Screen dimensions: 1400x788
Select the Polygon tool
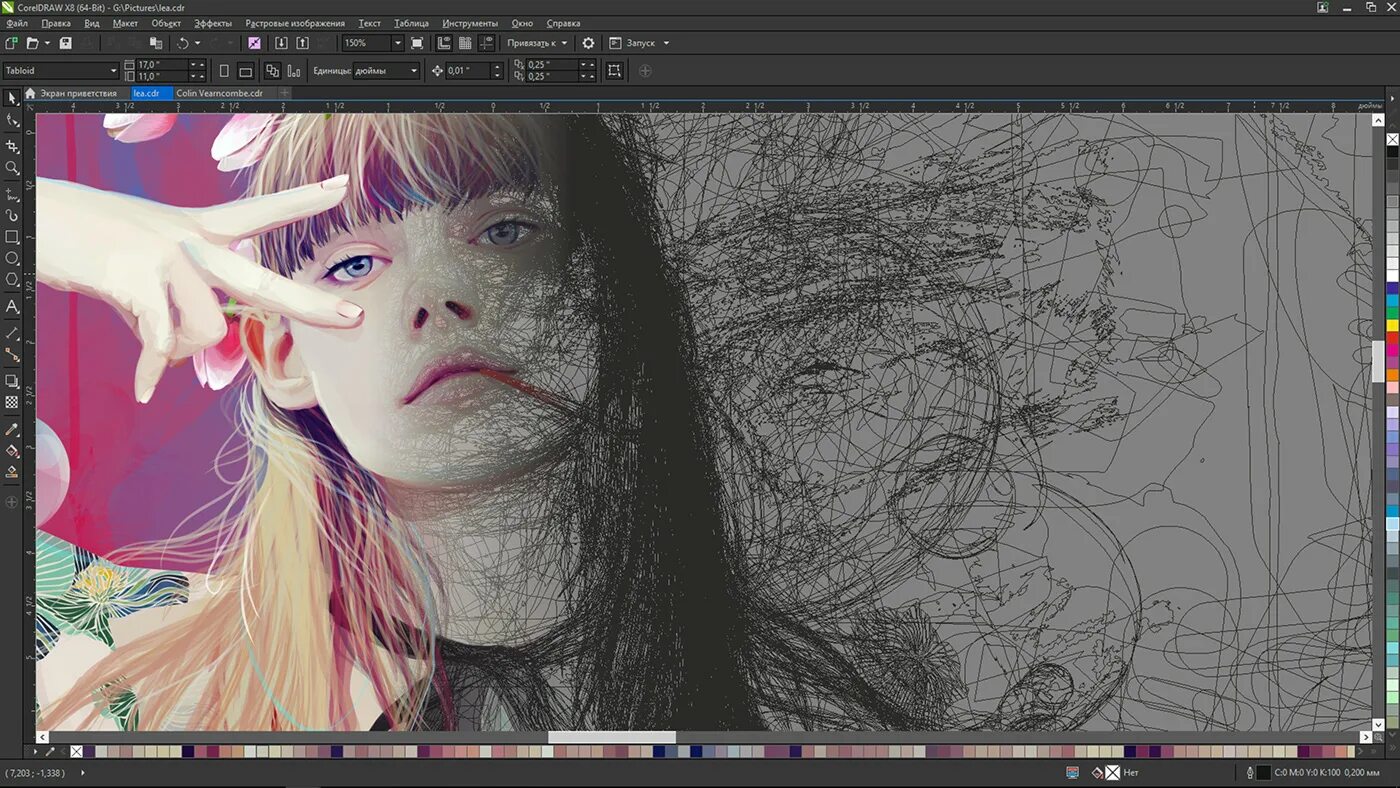(x=12, y=279)
